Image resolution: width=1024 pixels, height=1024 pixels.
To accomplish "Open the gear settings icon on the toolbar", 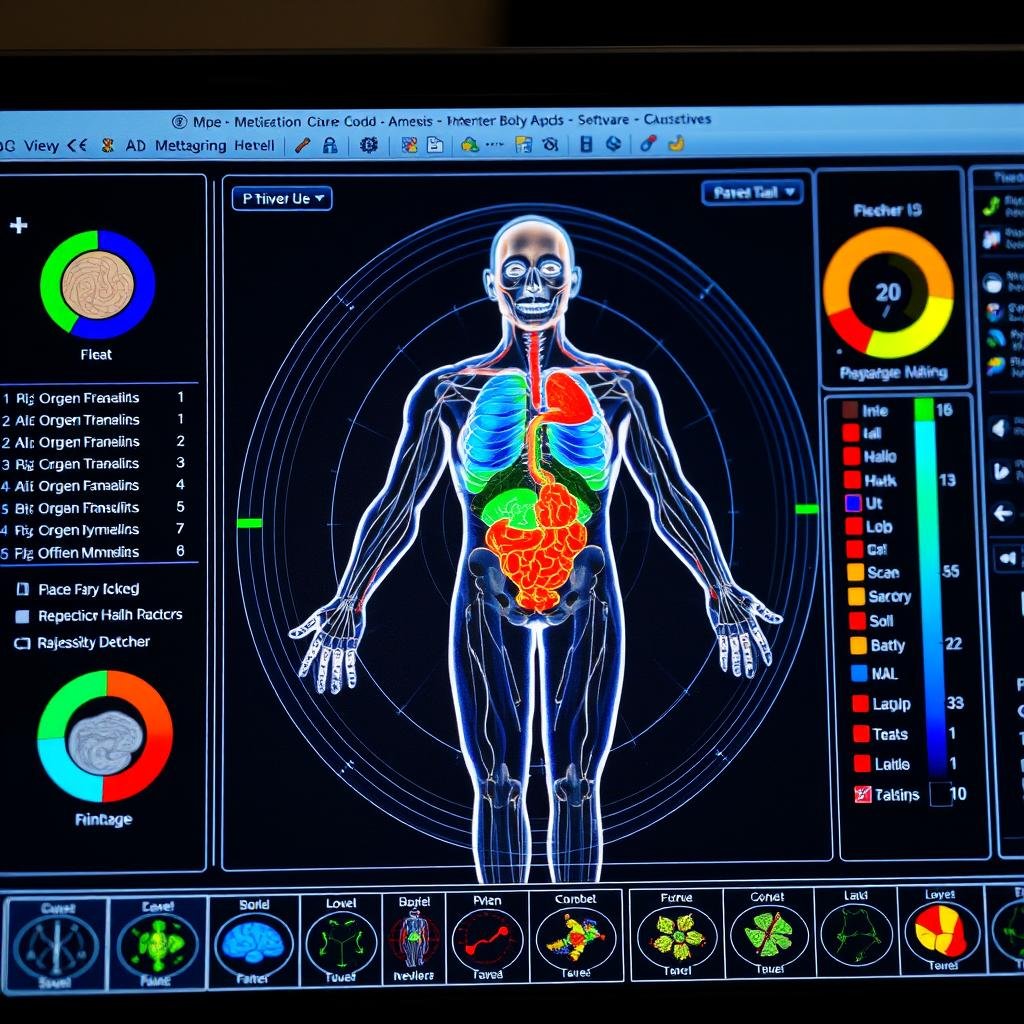I will coord(371,146).
